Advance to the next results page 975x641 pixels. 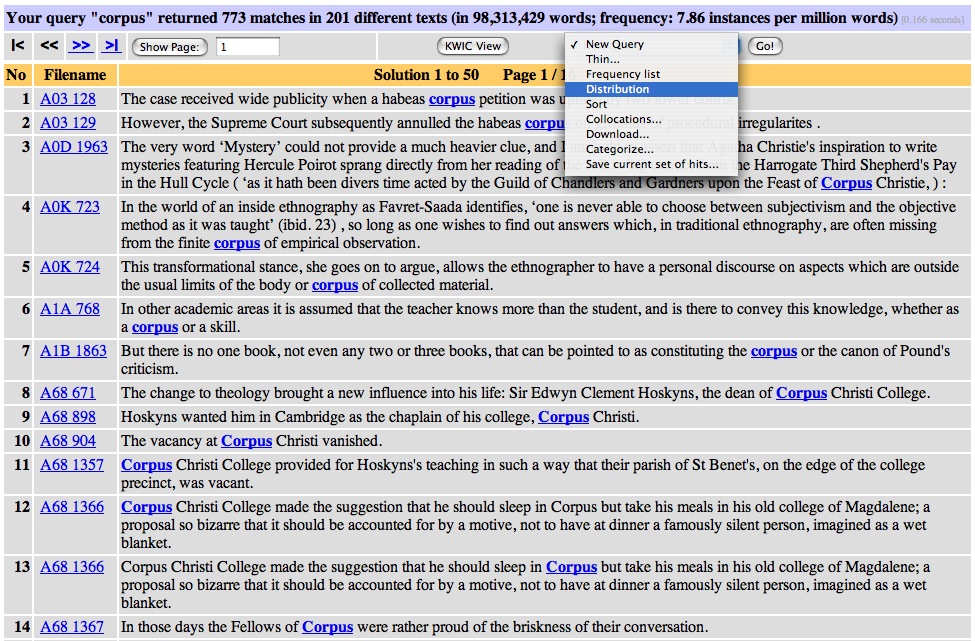tap(81, 46)
